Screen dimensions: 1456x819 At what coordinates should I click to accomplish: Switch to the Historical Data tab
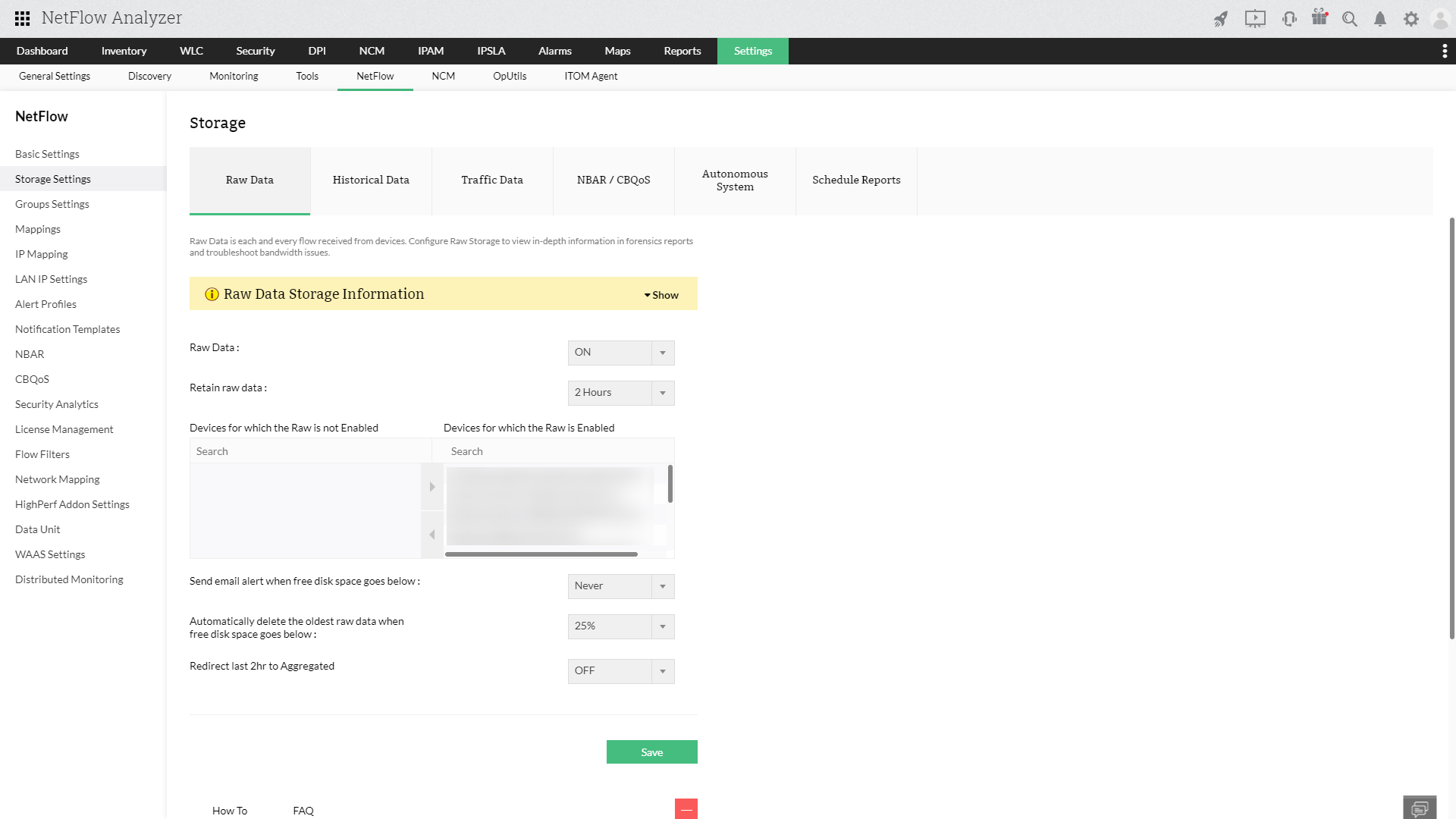[371, 180]
